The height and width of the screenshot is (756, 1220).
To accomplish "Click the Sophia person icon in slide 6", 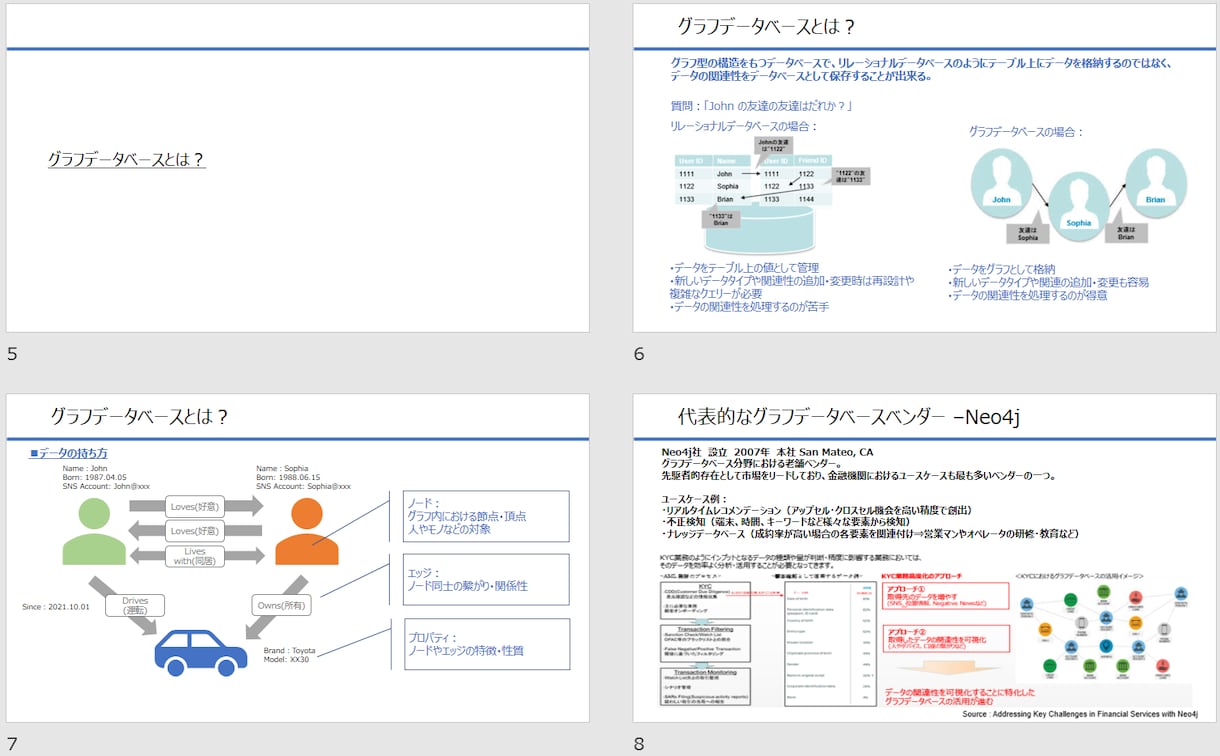I will (1078, 207).
